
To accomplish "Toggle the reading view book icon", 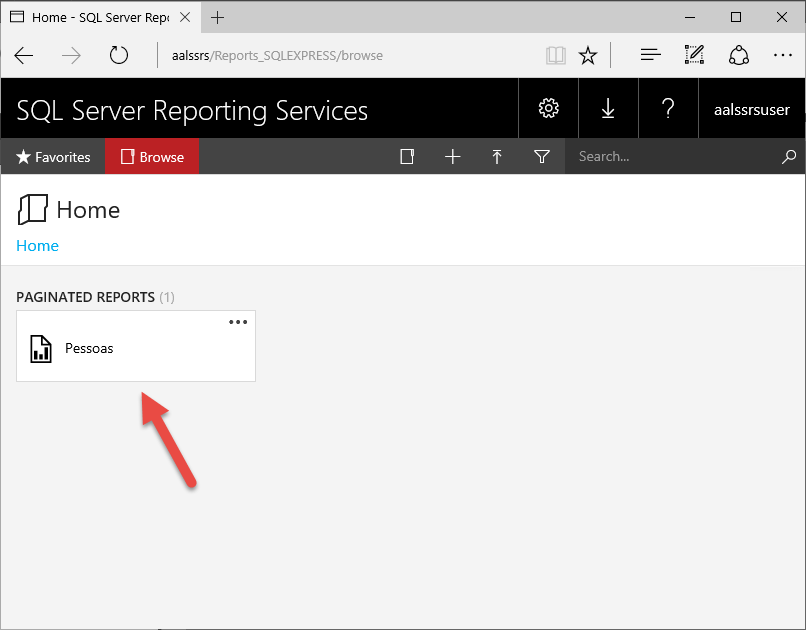I will [x=556, y=55].
